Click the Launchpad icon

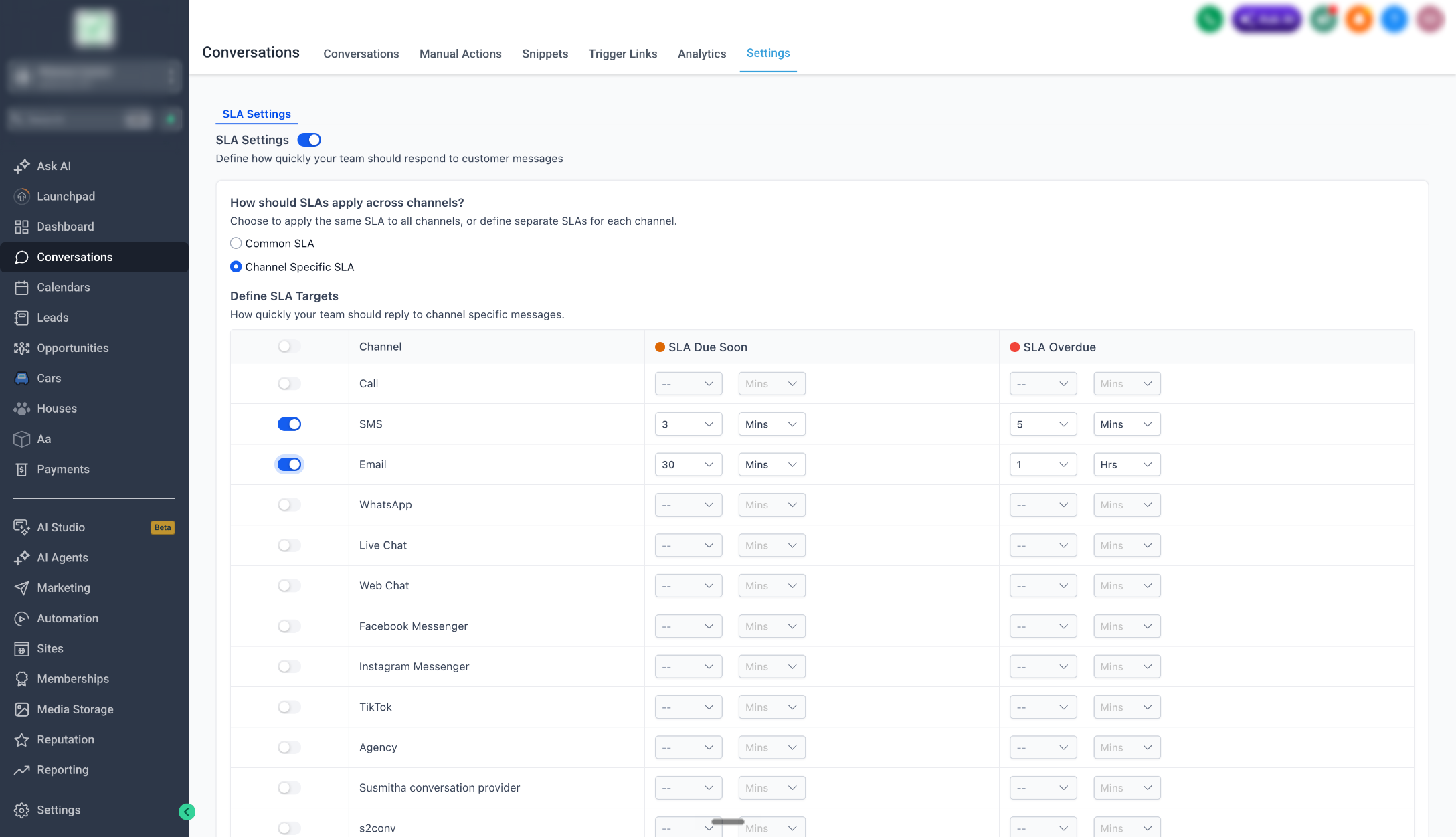[x=21, y=196]
